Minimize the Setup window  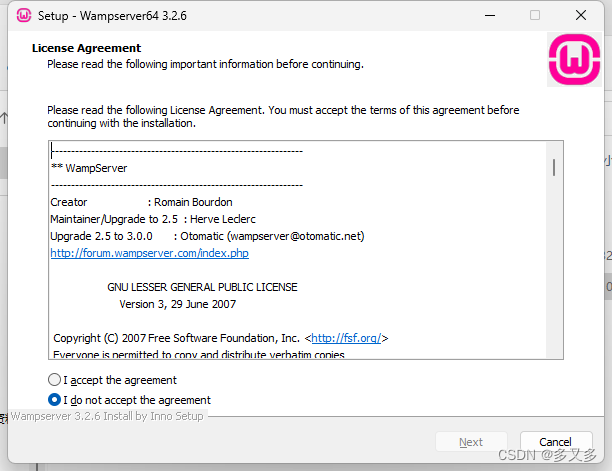pyautogui.click(x=490, y=16)
